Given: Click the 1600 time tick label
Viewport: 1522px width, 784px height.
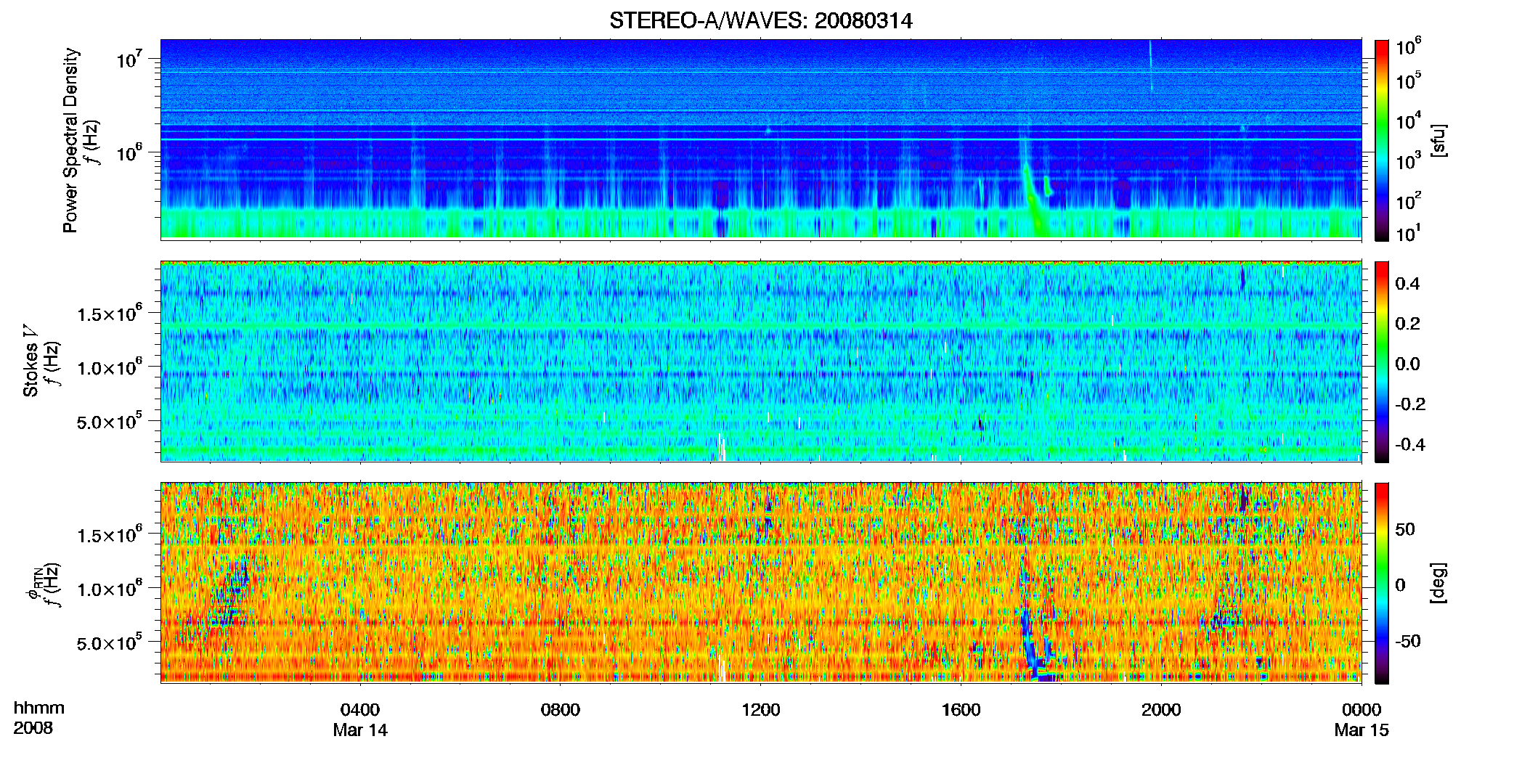Looking at the screenshot, I should (x=961, y=710).
